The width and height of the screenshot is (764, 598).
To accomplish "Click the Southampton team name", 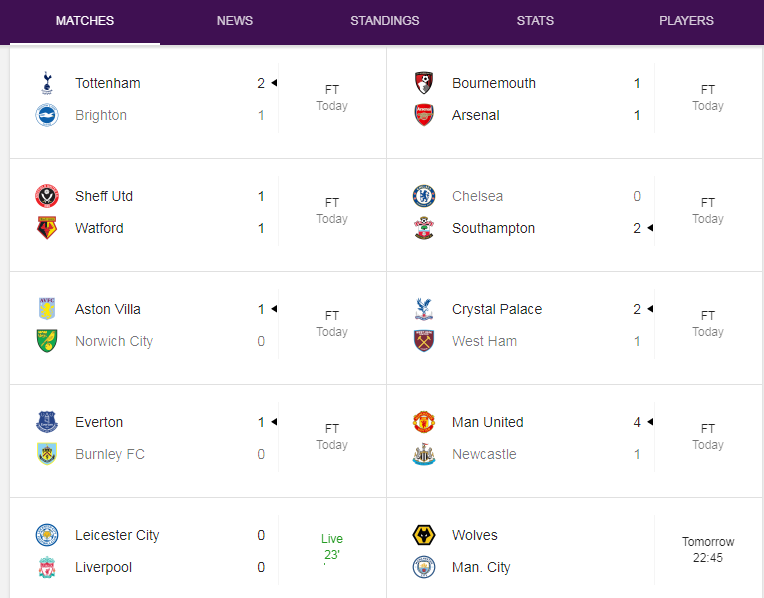I will [x=493, y=228].
